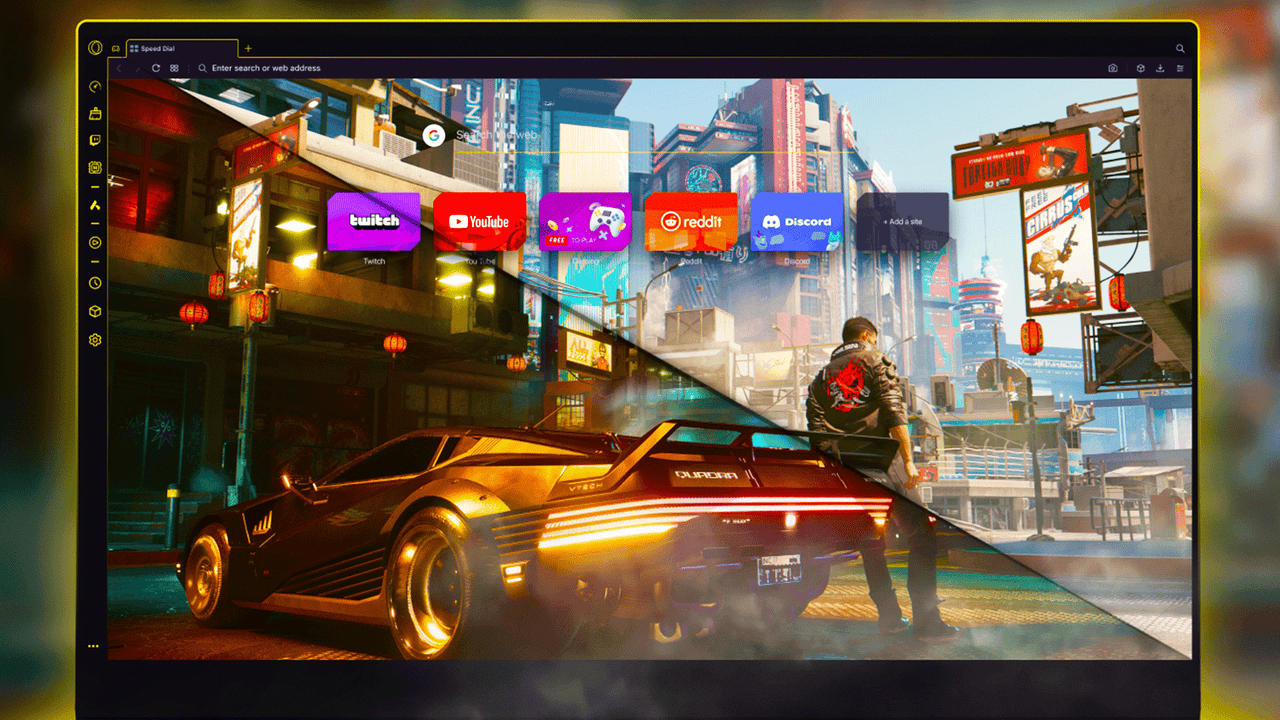
Task: Open Twitch panel in sidebar
Action: click(x=95, y=141)
